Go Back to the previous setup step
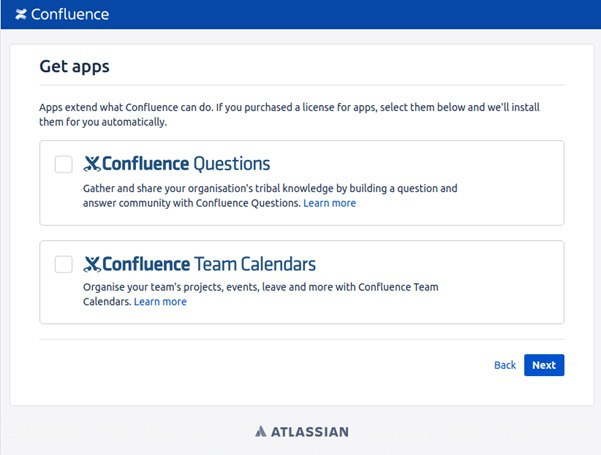This screenshot has height=455, width=601. (505, 365)
